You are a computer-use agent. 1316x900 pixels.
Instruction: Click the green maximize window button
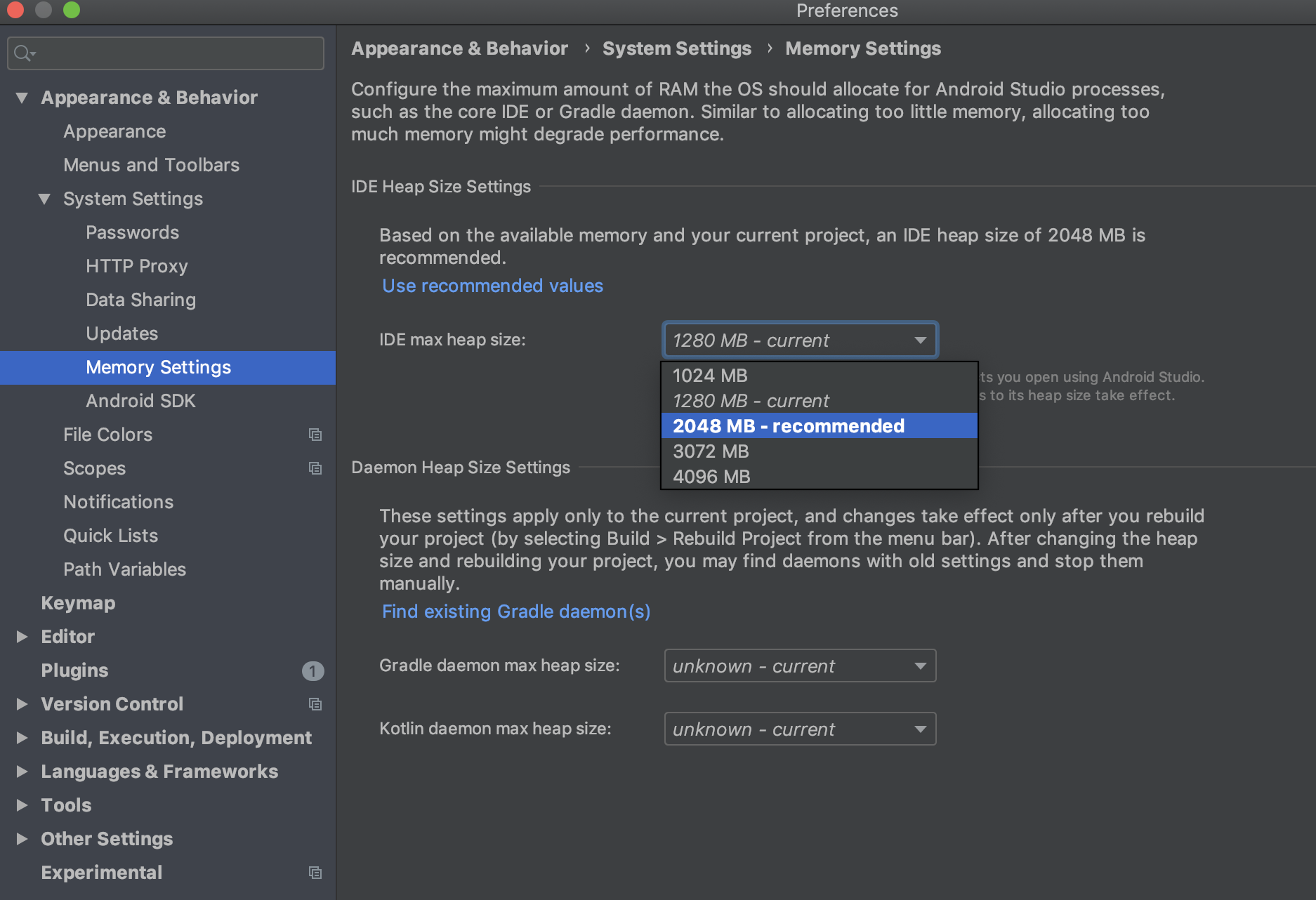[x=72, y=10]
